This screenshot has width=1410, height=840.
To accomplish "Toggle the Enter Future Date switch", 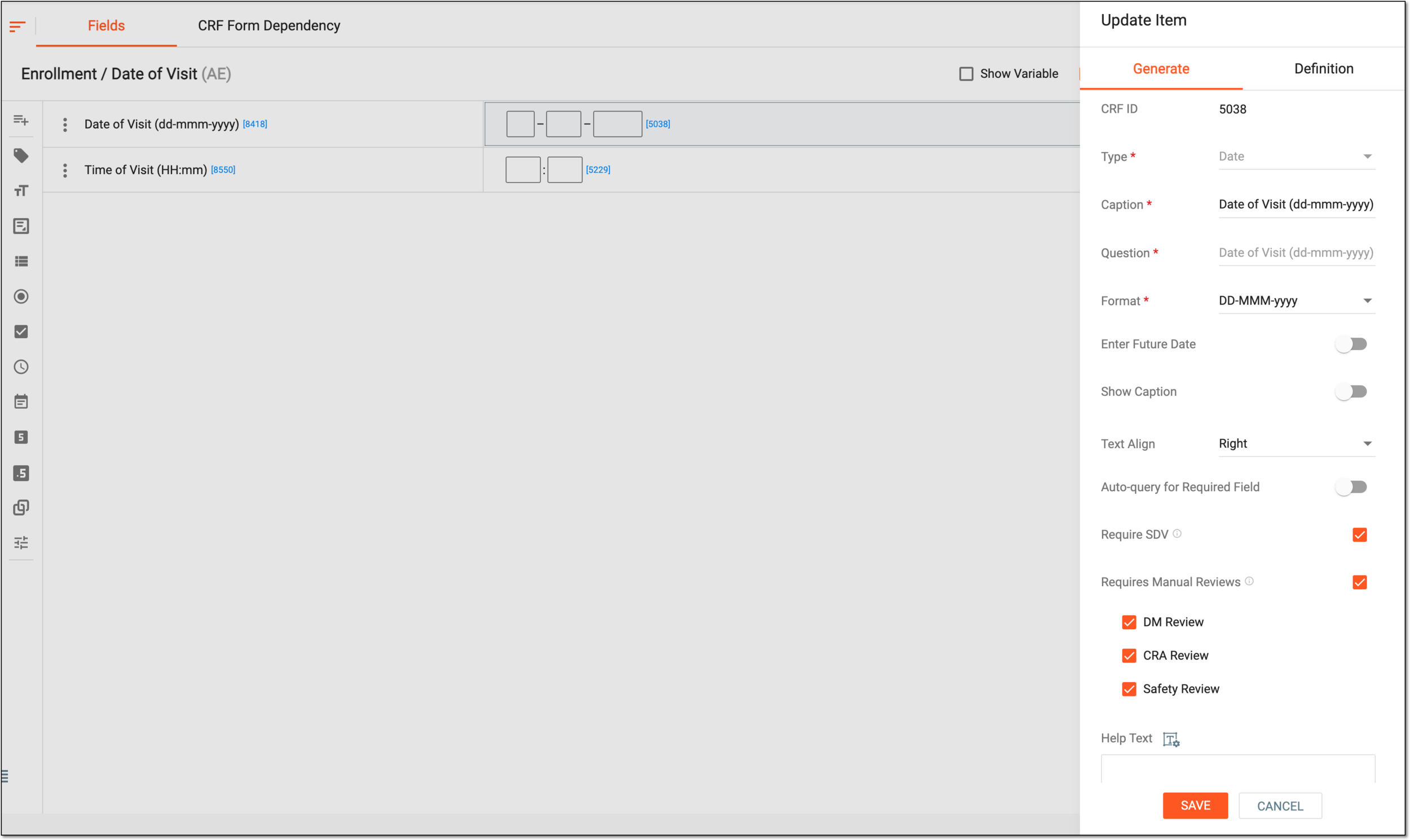I will pyautogui.click(x=1352, y=344).
